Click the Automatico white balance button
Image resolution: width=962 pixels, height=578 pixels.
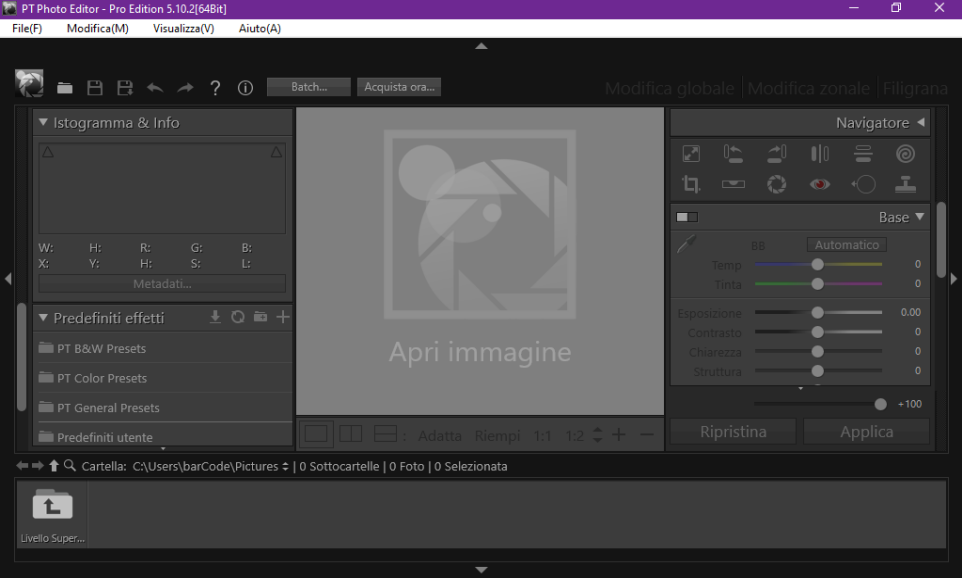[847, 245]
